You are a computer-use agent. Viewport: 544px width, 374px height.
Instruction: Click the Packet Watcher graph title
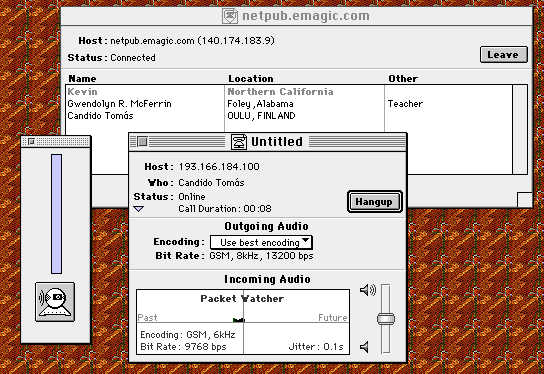(242, 298)
